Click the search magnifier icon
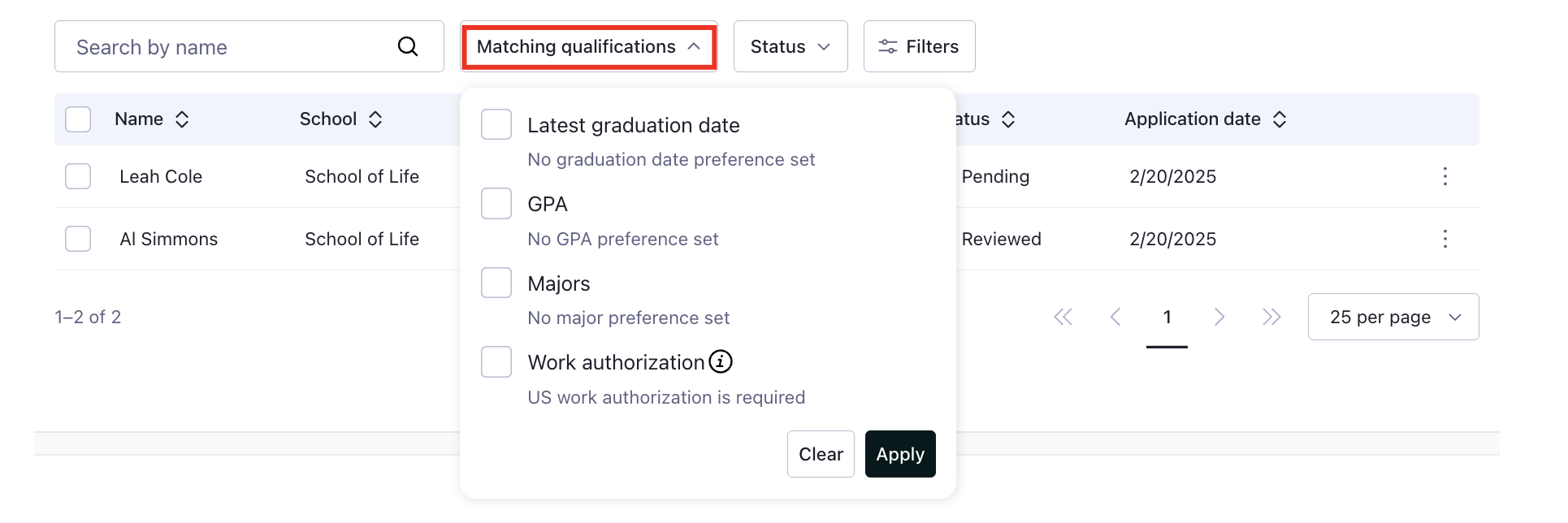This screenshot has width=1568, height=523. pos(408,47)
